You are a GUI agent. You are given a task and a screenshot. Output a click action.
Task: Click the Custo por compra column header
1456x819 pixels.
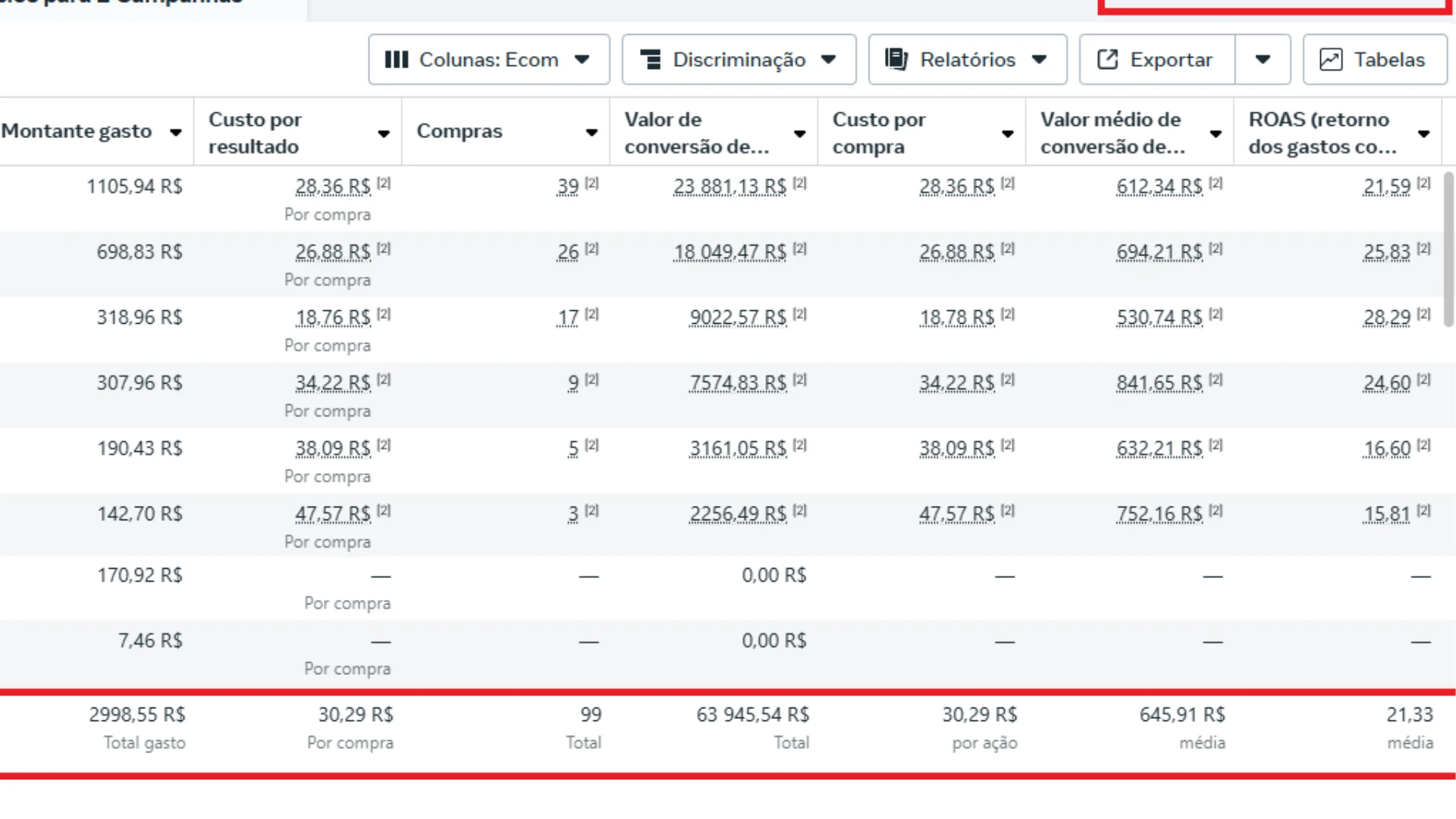coord(879,133)
